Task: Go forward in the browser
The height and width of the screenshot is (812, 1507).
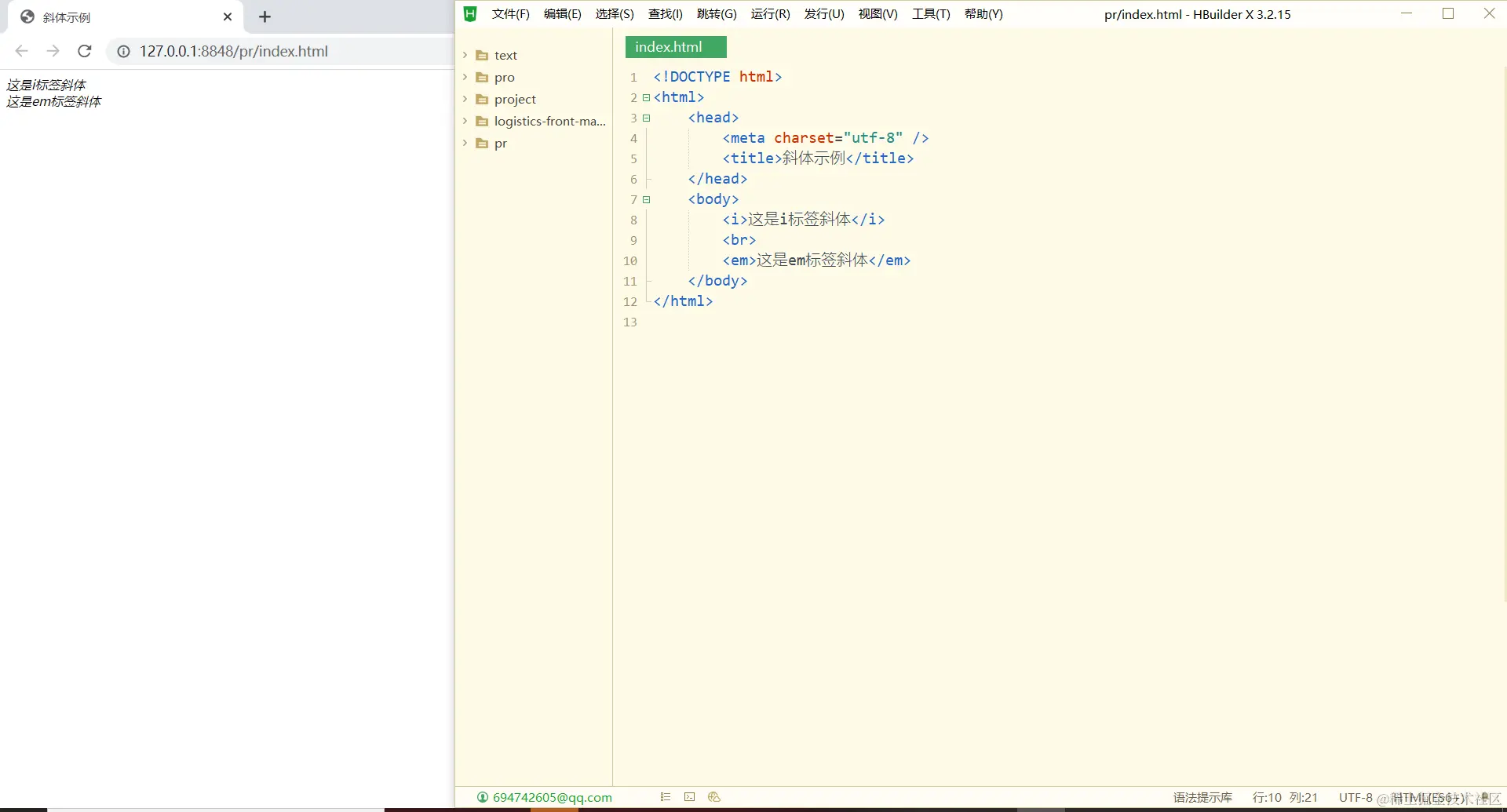Action: [53, 51]
